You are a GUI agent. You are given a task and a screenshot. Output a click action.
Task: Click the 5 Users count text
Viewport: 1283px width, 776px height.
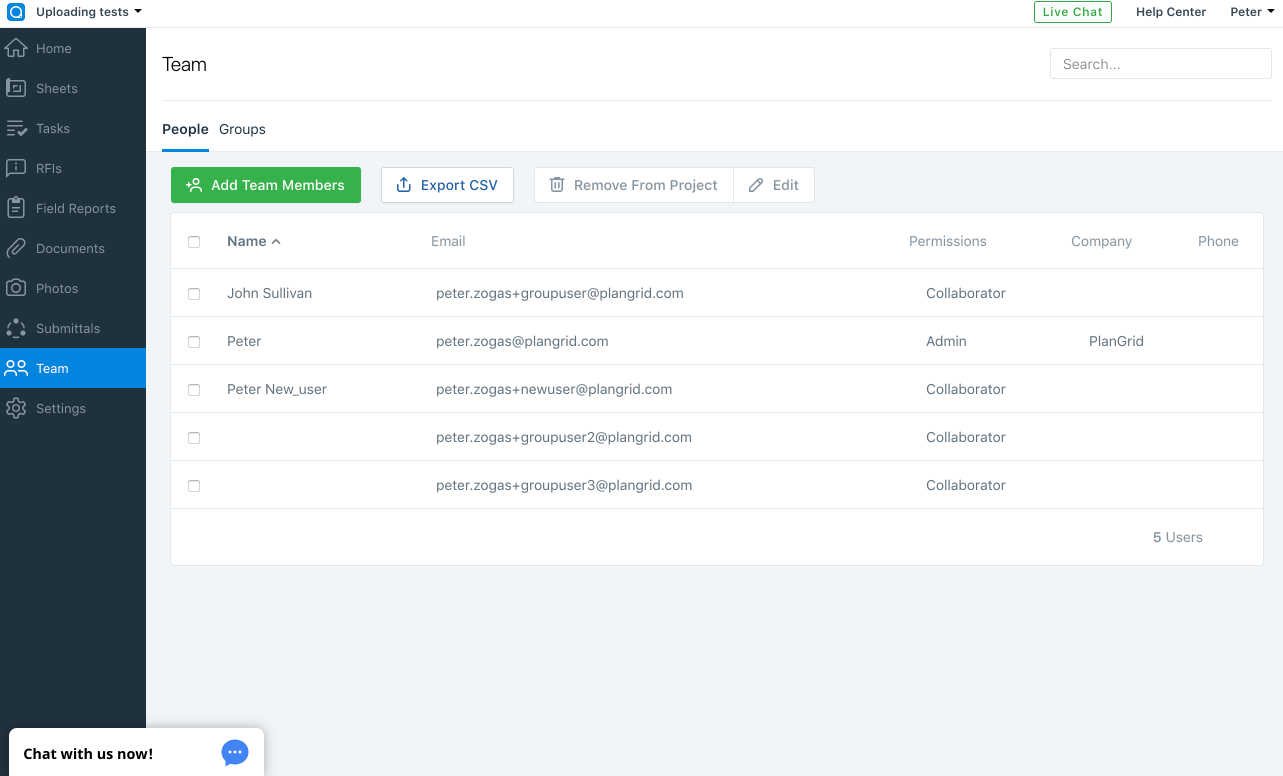(1178, 537)
